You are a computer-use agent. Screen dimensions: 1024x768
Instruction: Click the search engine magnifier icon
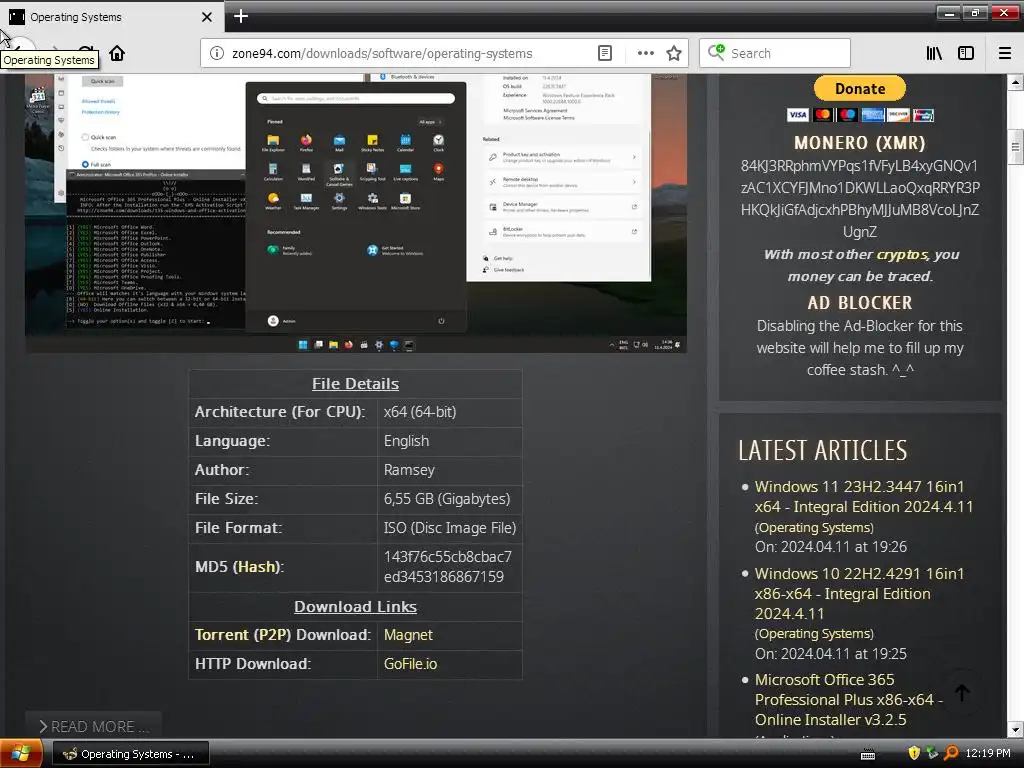tap(716, 53)
